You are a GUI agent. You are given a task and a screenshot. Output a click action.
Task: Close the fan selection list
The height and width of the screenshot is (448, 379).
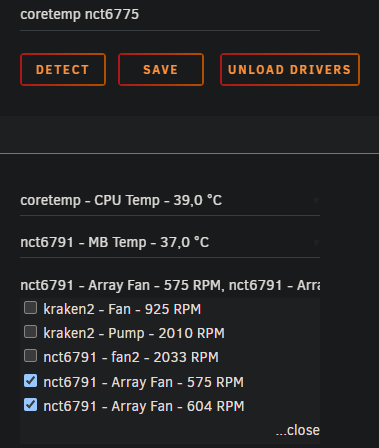(x=298, y=430)
